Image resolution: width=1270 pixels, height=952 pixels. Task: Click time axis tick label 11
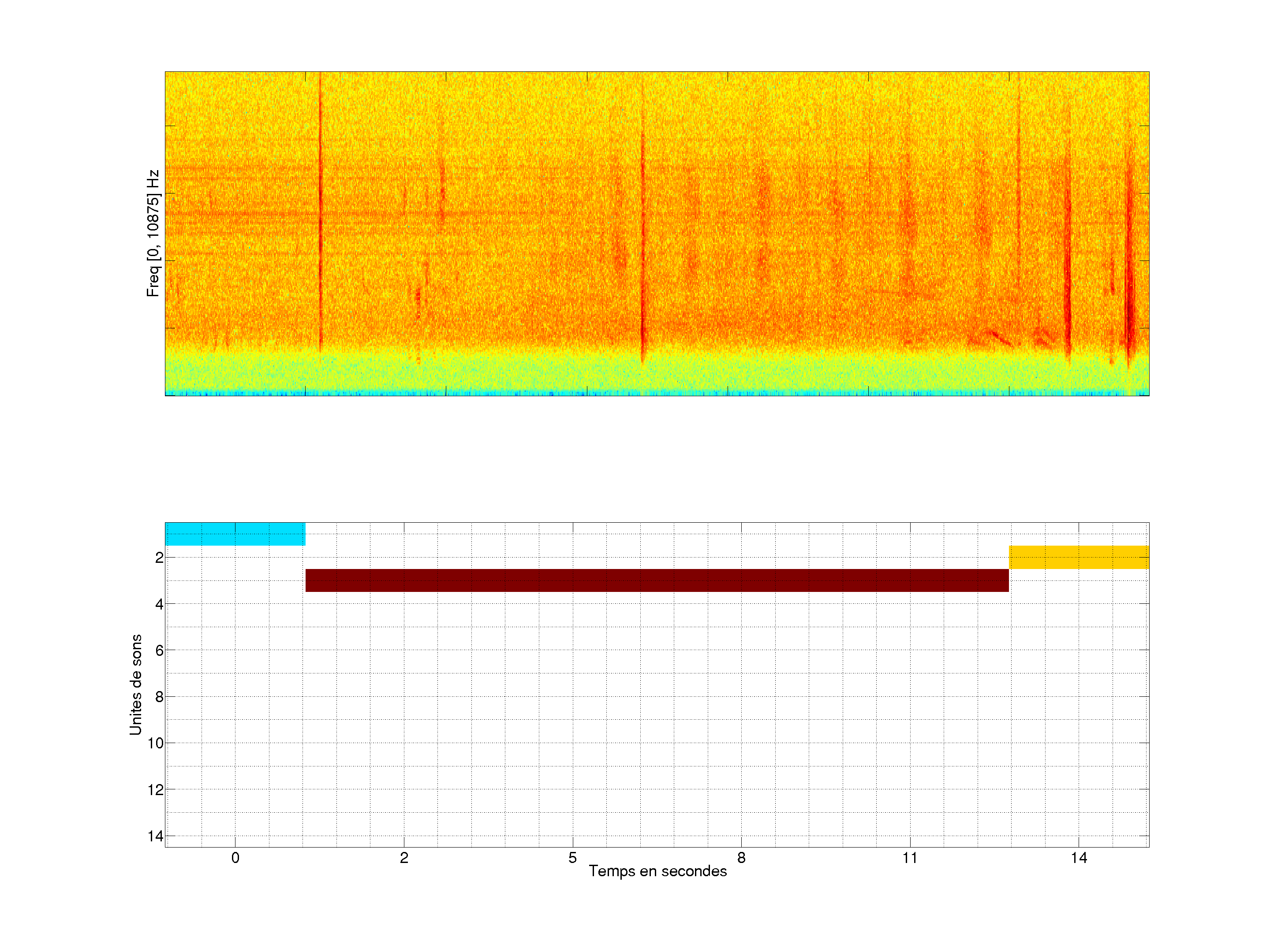(910, 858)
